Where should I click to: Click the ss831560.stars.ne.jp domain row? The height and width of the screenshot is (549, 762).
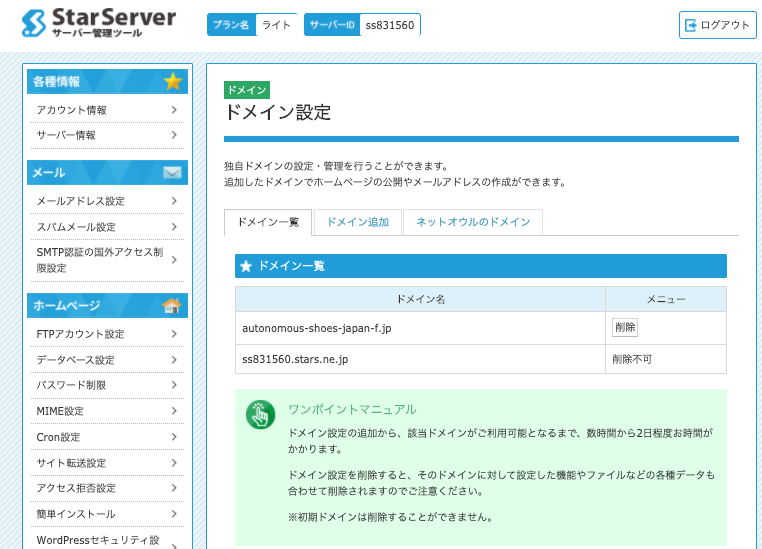click(295, 358)
